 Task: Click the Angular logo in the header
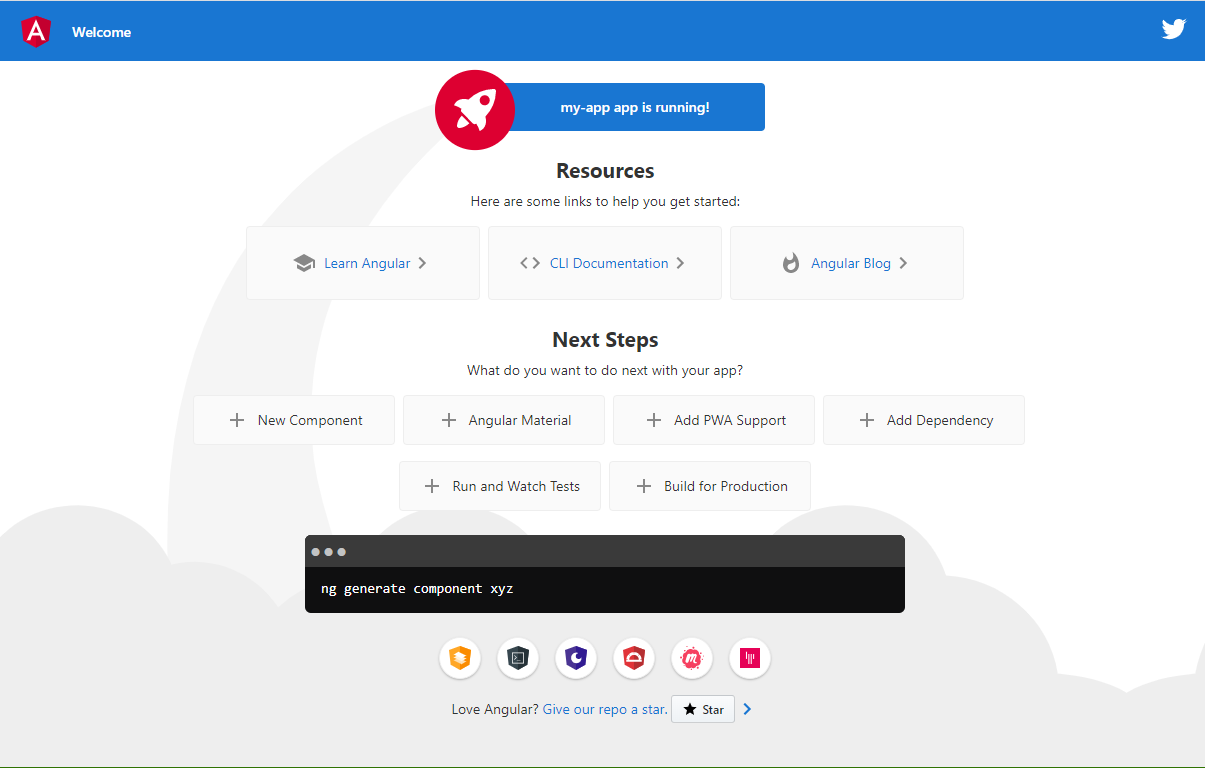[36, 31]
